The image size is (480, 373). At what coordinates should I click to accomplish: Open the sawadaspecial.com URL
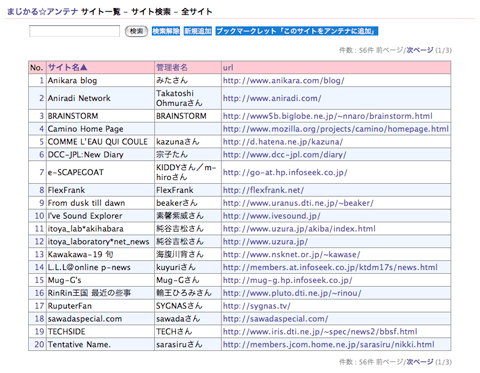point(276,319)
